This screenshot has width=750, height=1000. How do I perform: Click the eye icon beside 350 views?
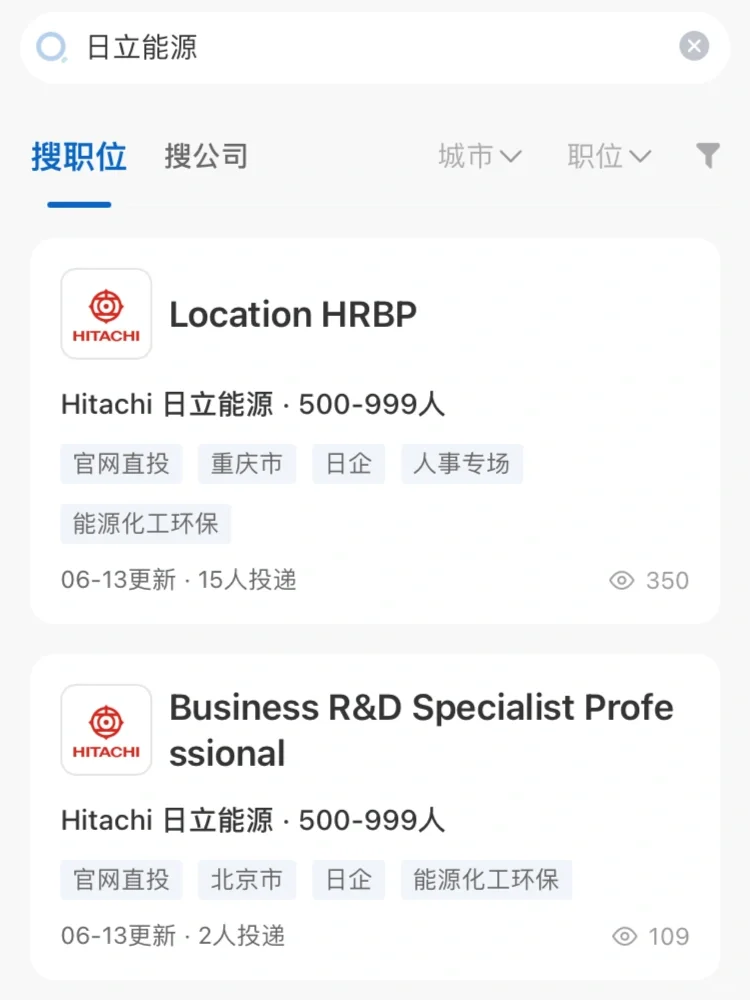pyautogui.click(x=622, y=580)
